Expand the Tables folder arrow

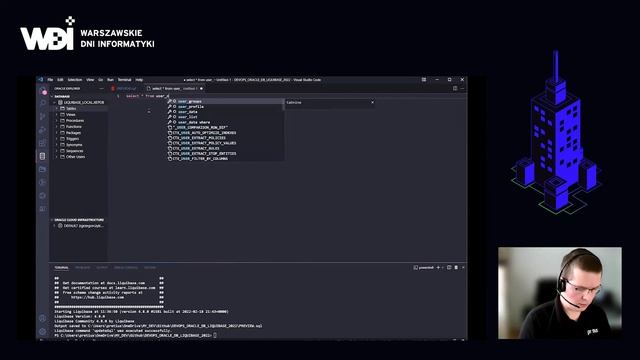(57, 109)
